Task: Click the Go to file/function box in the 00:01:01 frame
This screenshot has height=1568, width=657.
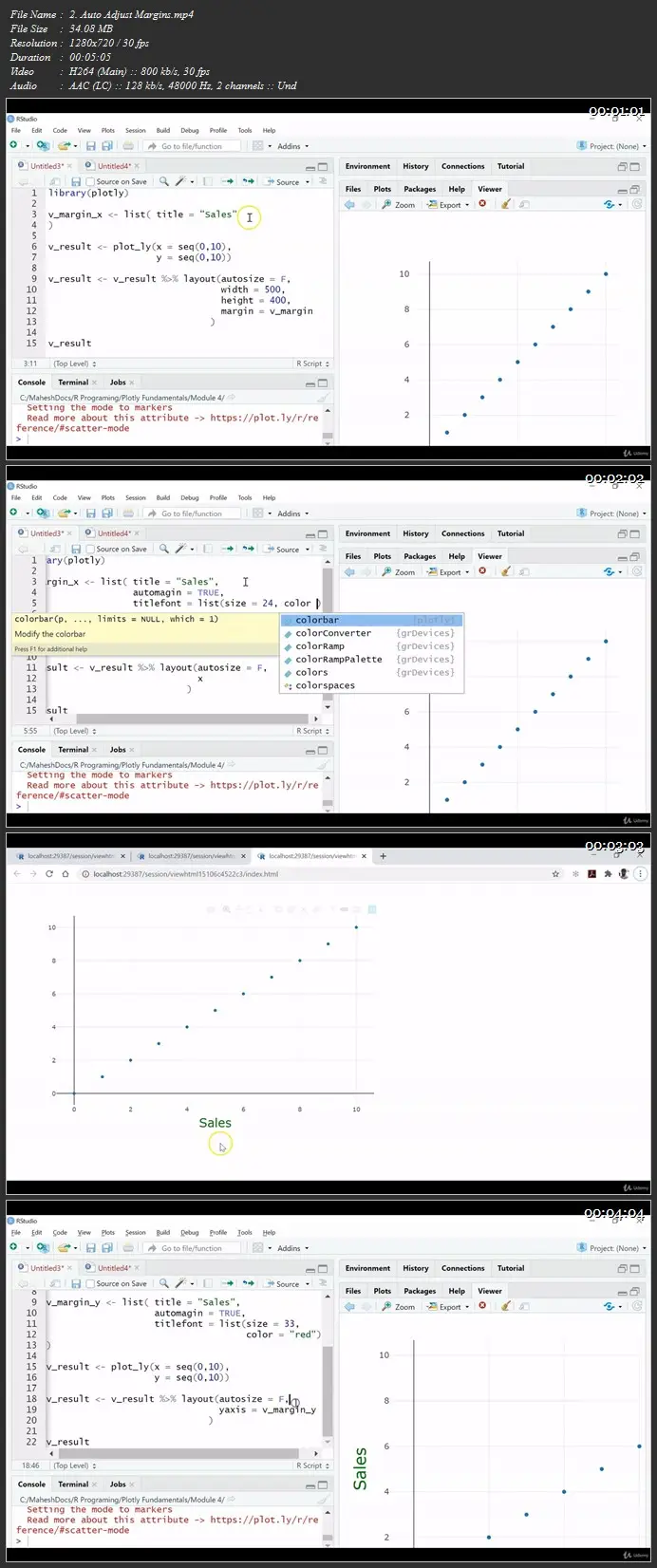Action: click(x=191, y=146)
